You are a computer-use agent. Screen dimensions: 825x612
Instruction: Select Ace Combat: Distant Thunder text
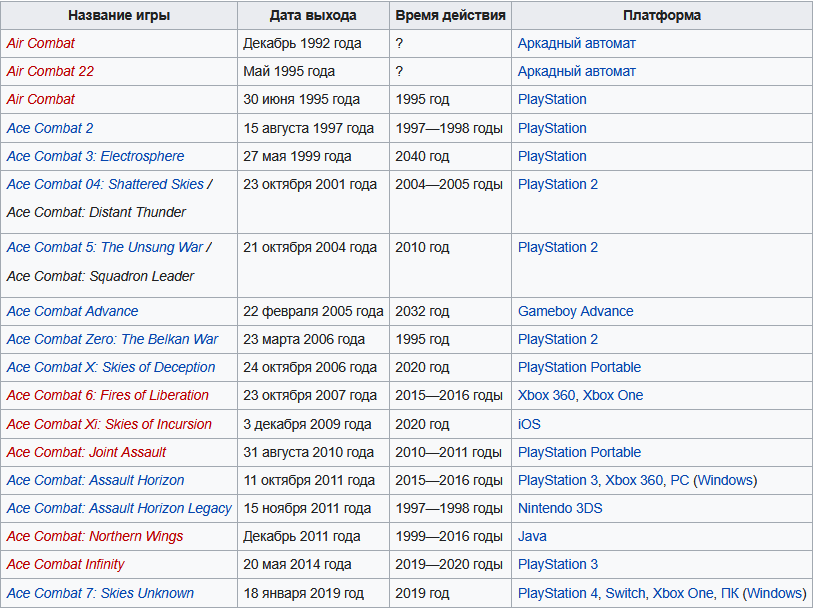[x=96, y=212]
